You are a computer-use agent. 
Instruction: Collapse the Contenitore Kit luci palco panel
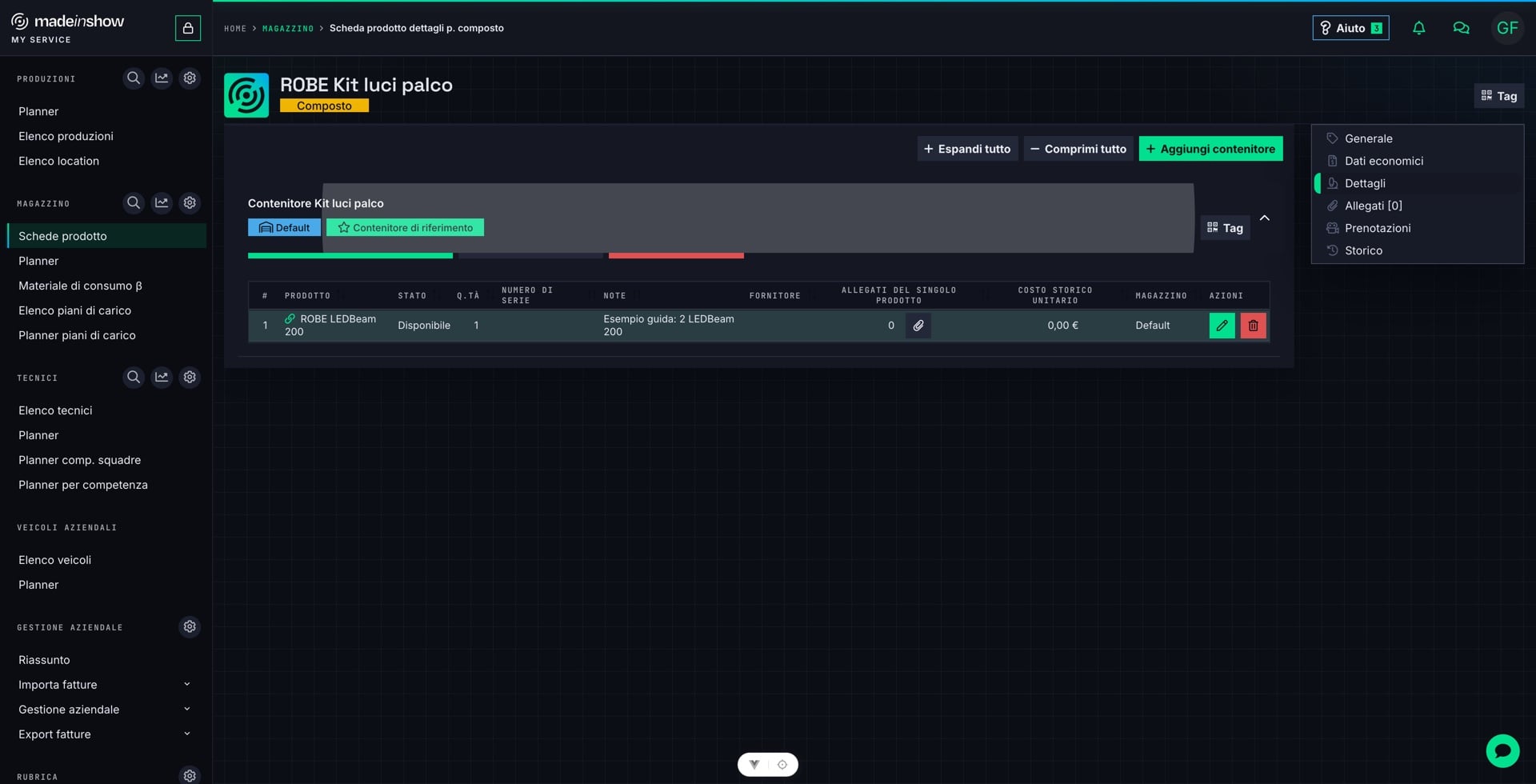[x=1265, y=218]
